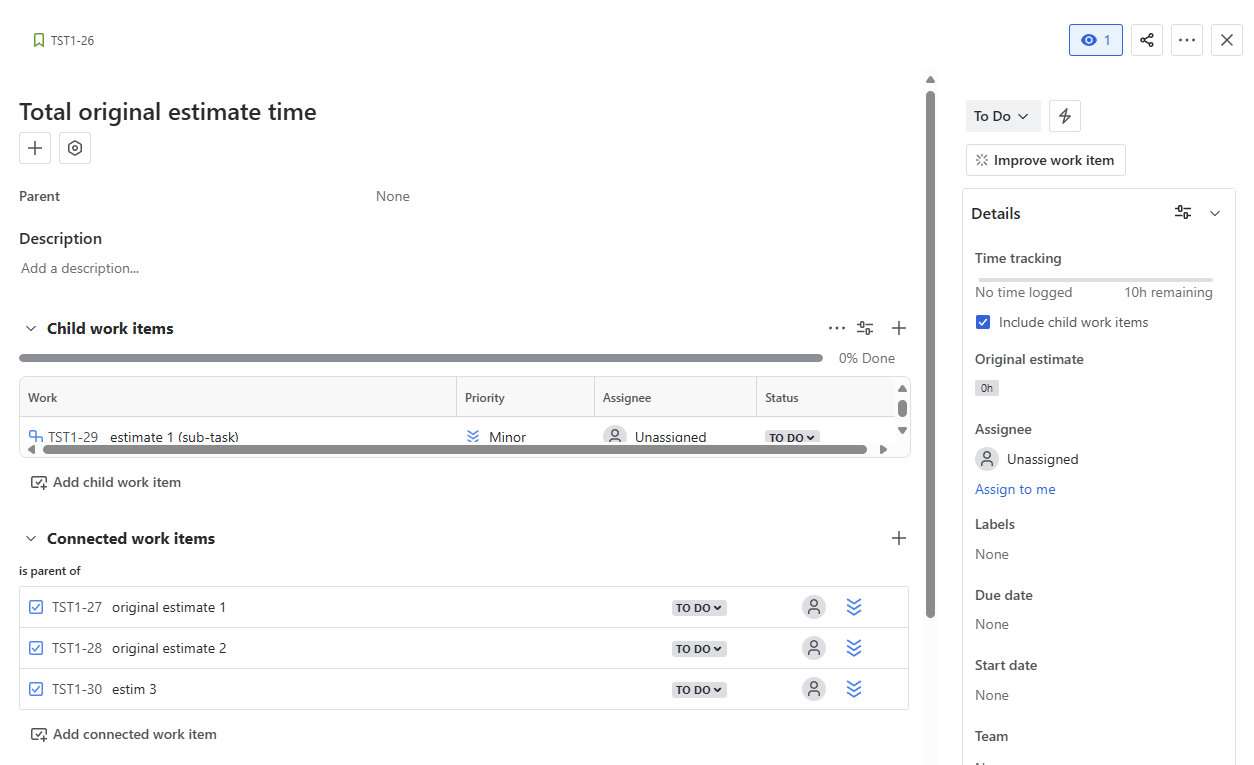The width and height of the screenshot is (1254, 765).
Task: Change TST1-28 status via TO DO dropdown
Action: click(699, 649)
